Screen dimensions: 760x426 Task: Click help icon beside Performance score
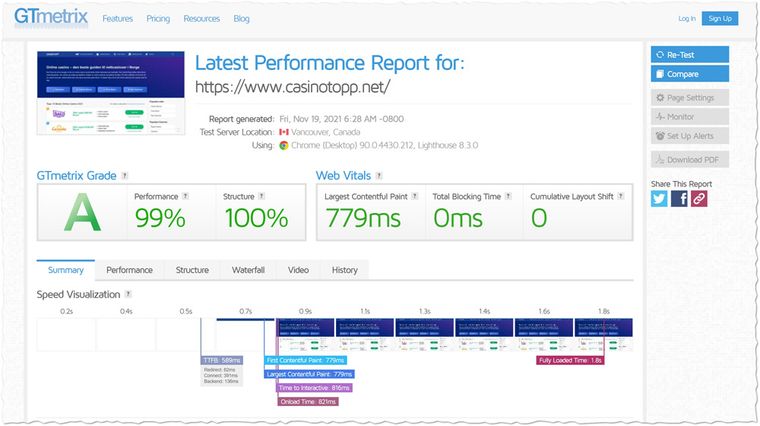(185, 196)
